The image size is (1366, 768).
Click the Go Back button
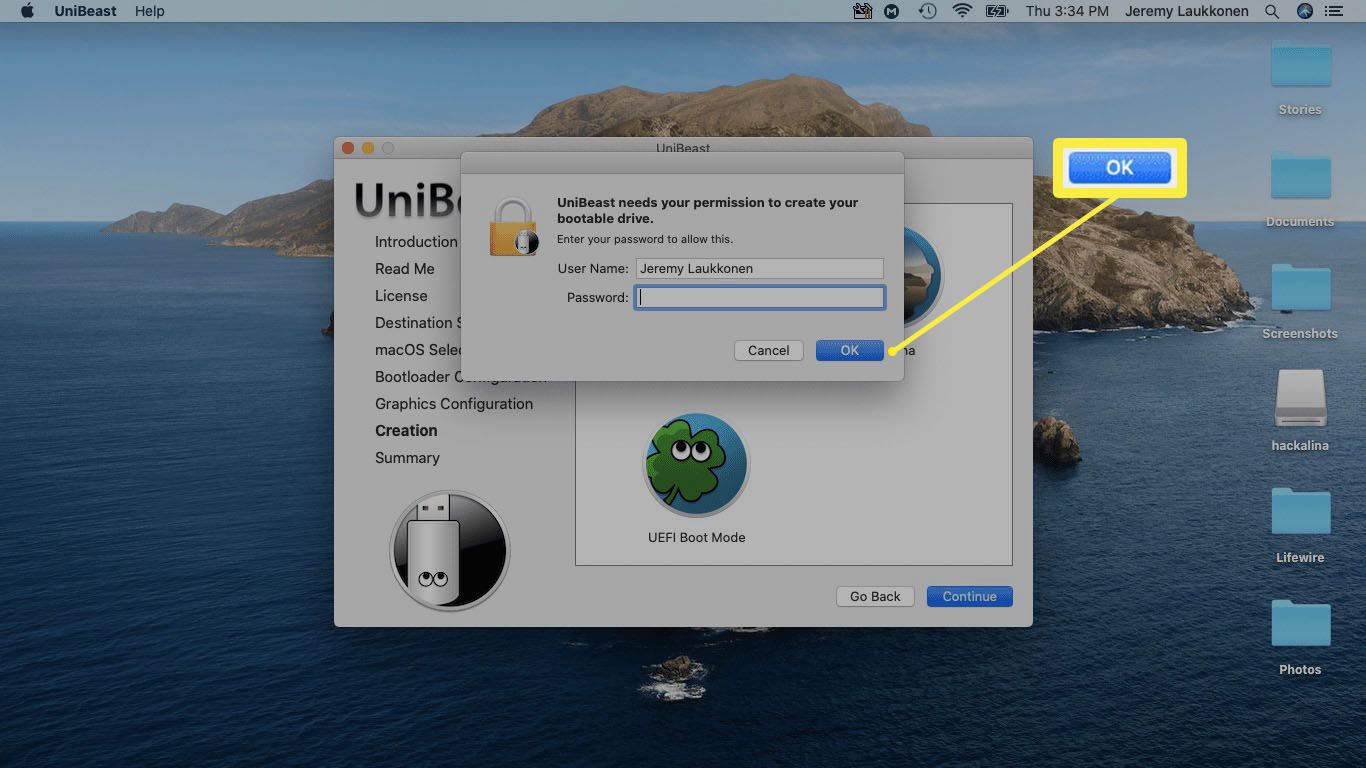click(x=875, y=596)
